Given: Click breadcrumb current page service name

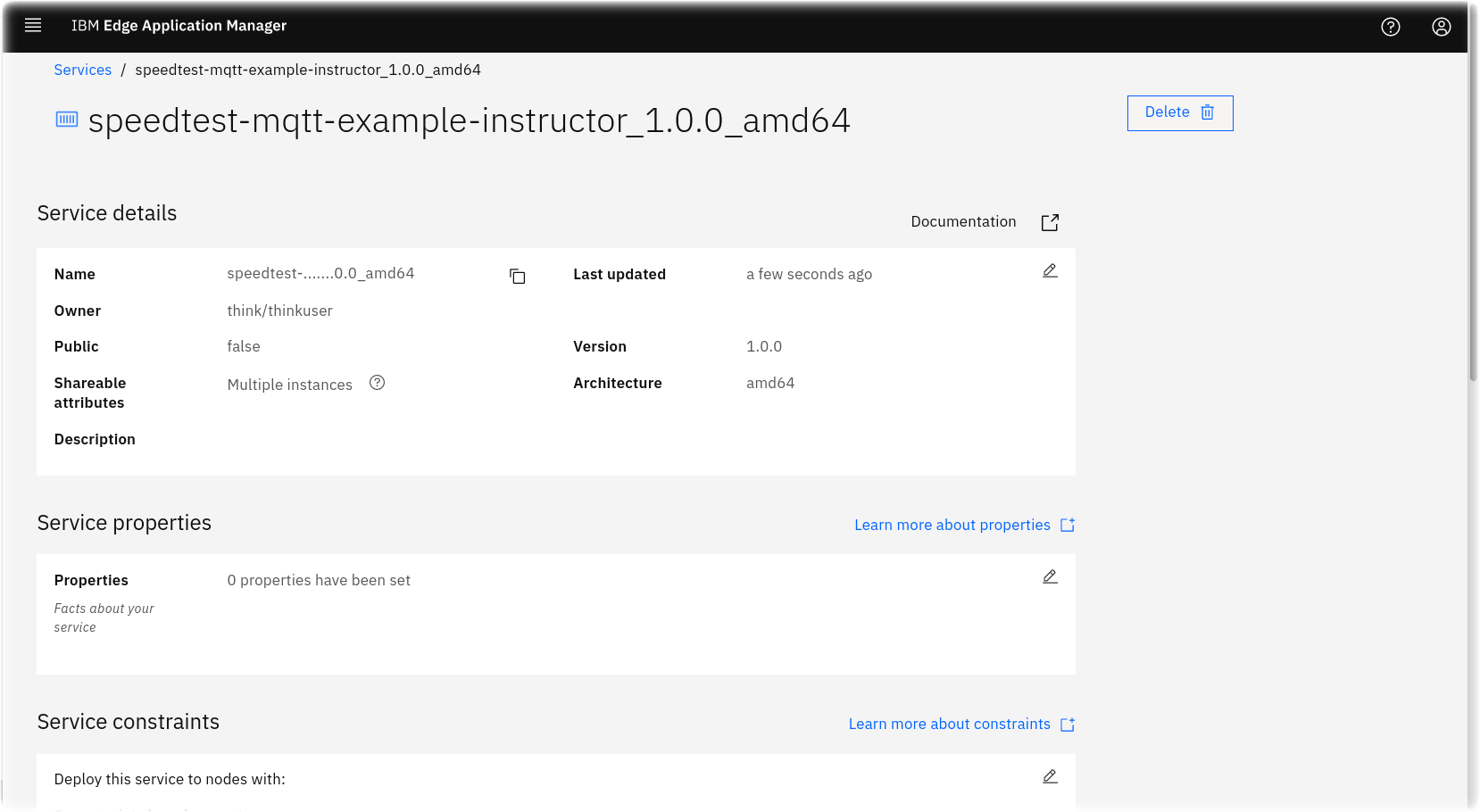Looking at the screenshot, I should coord(308,70).
